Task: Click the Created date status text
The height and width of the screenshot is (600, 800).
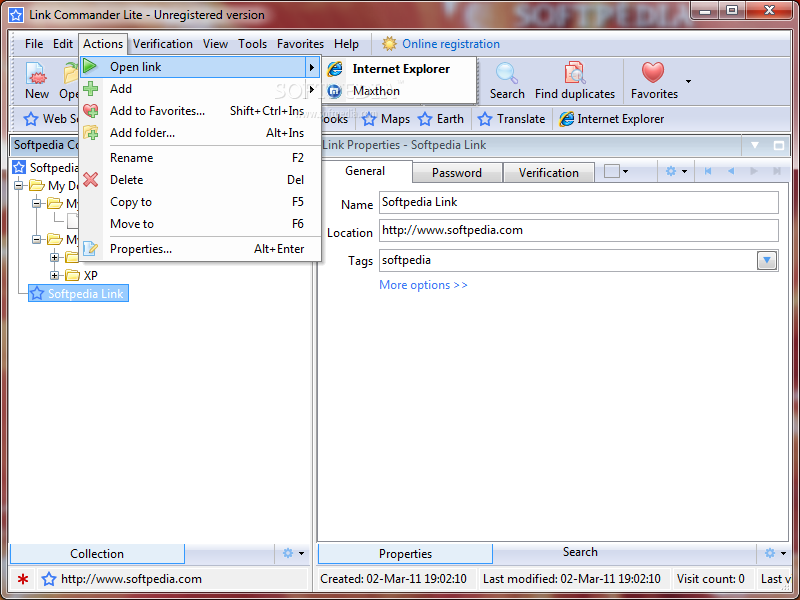Action: [393, 579]
